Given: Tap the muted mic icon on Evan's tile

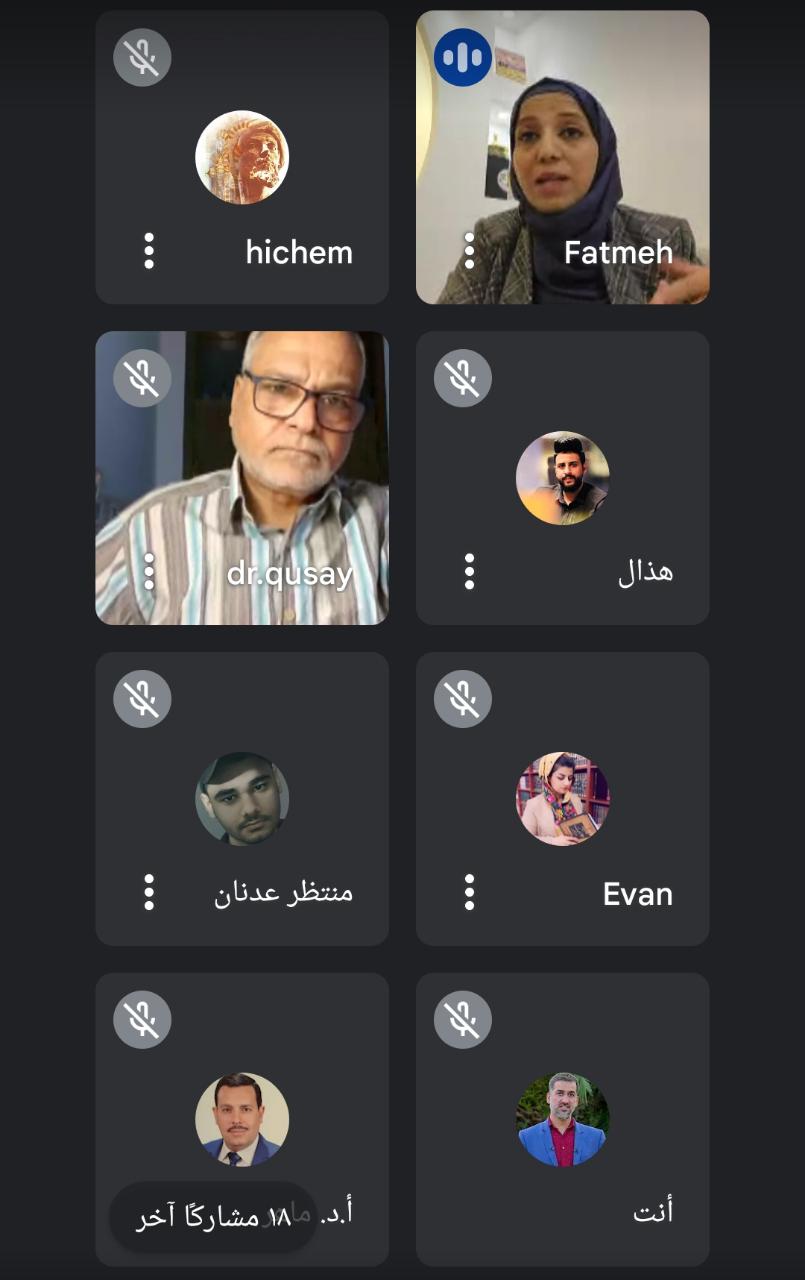Looking at the screenshot, I should [463, 699].
